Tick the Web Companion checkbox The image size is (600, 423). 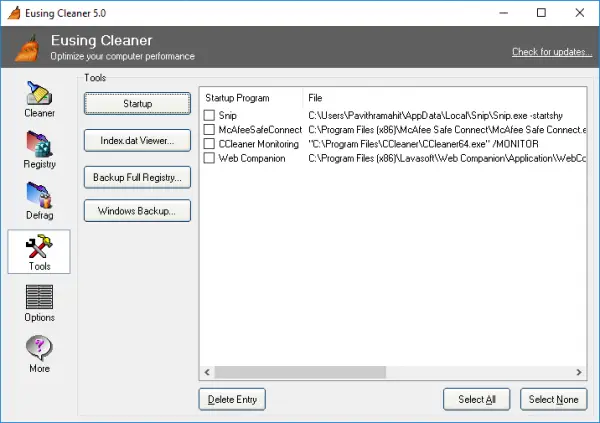pos(209,158)
